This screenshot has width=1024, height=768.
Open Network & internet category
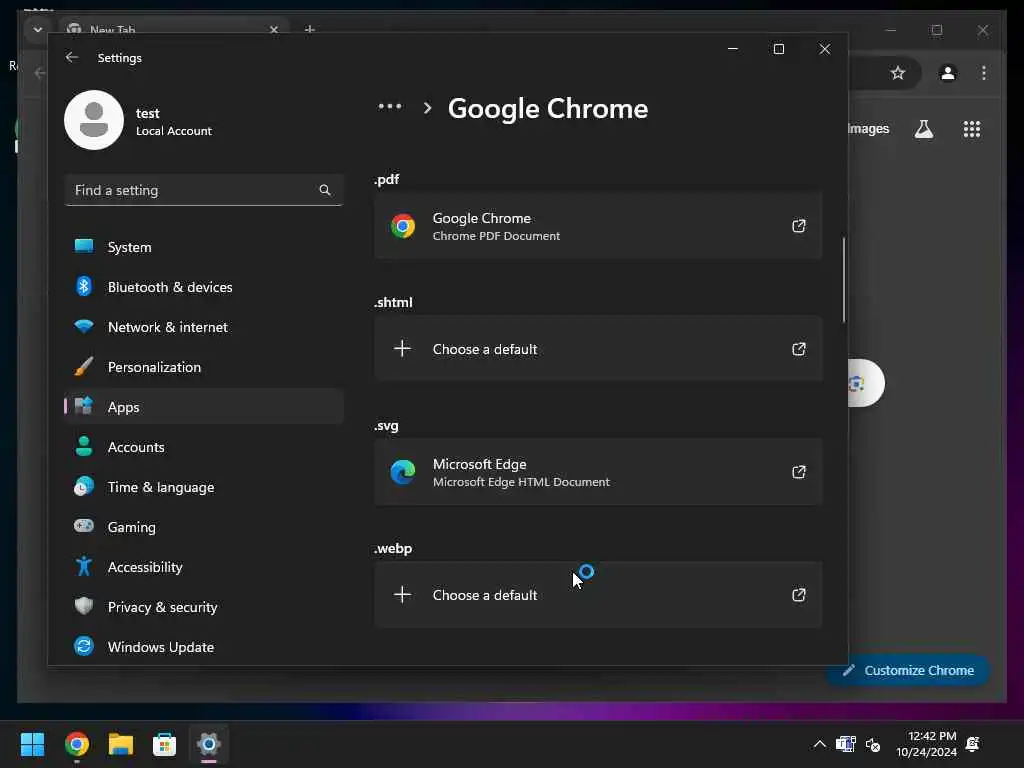(204, 327)
